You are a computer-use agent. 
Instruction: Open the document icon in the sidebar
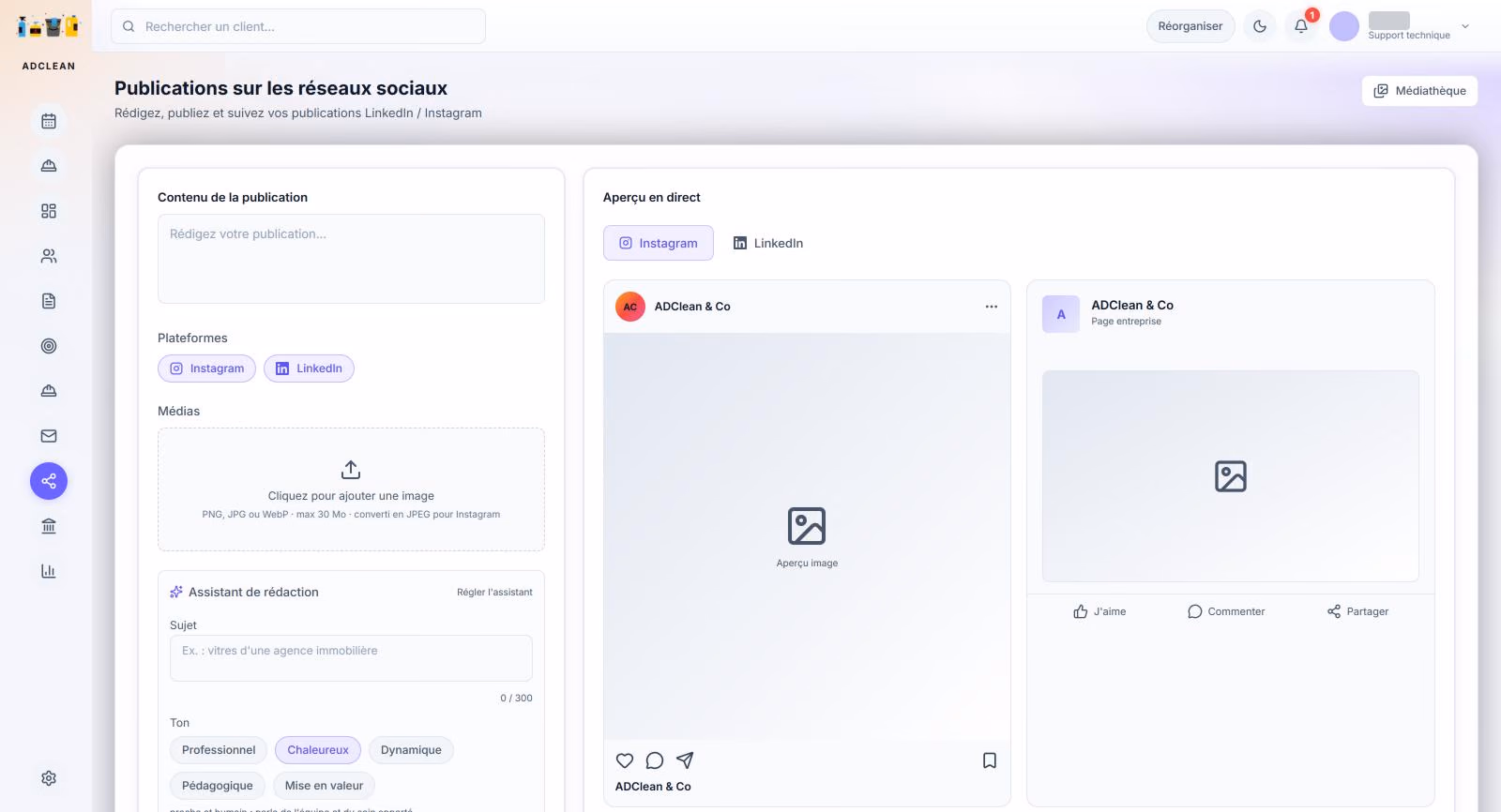click(x=49, y=301)
